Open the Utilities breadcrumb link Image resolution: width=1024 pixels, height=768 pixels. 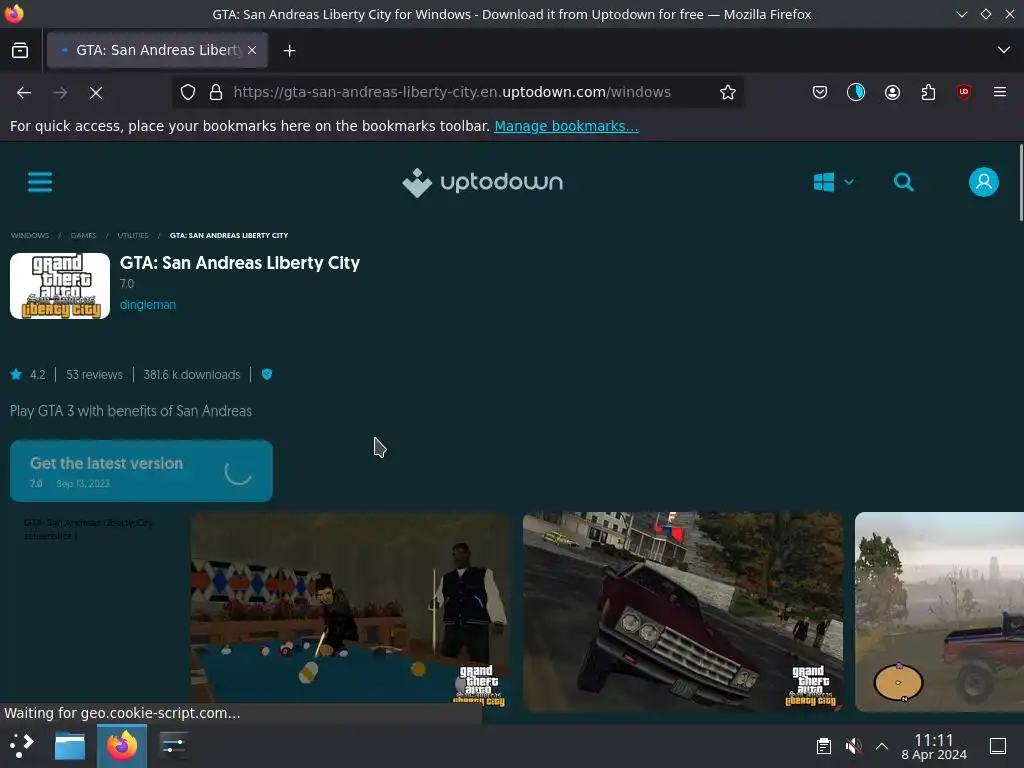(133, 235)
